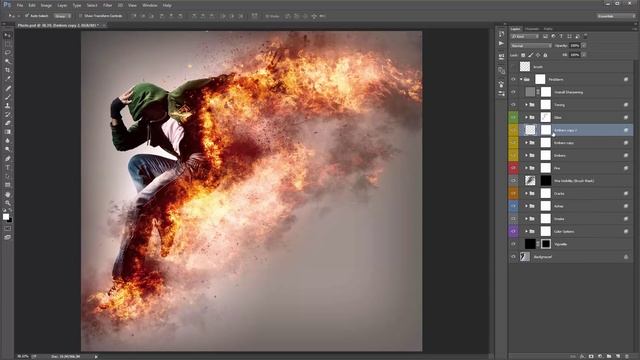Click the add layer mask button
640x360 pixels.
tap(591, 356)
